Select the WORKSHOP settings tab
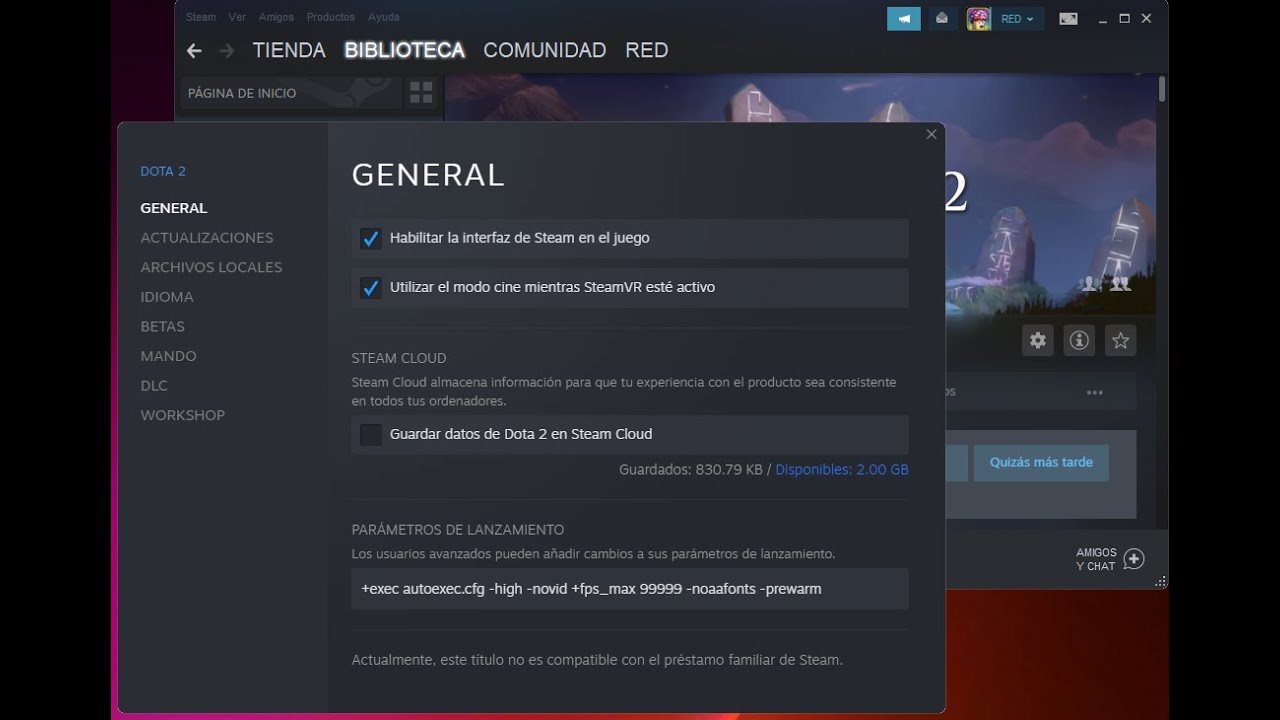The width and height of the screenshot is (1280, 720). click(x=182, y=415)
